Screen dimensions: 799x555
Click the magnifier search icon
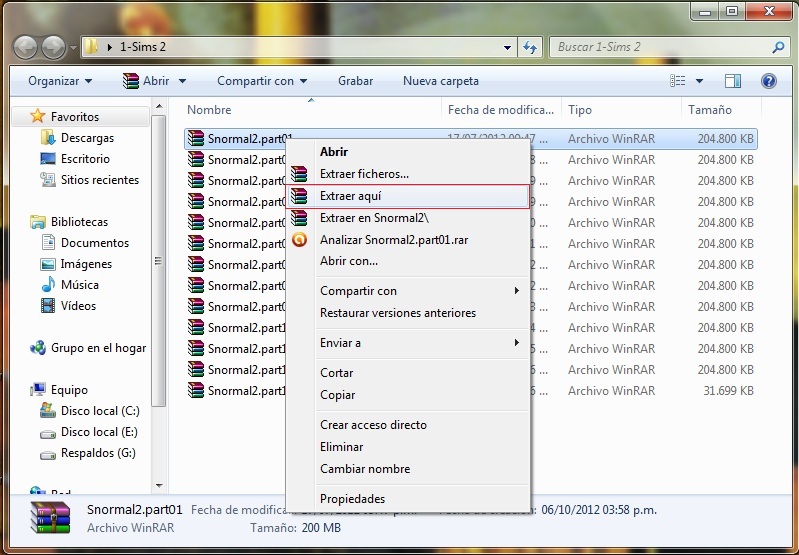click(x=778, y=47)
